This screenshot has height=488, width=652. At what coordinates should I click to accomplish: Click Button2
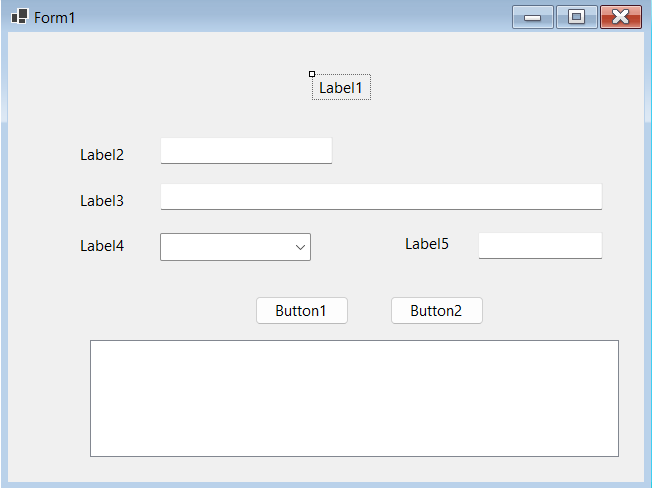[437, 311]
